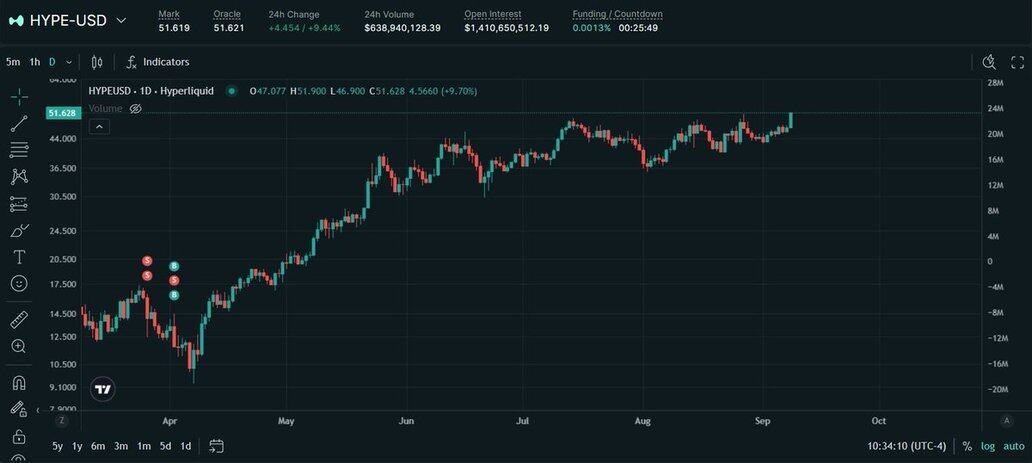This screenshot has width=1032, height=463.
Task: Collapse the indicator legend arrow
Action: [99, 126]
